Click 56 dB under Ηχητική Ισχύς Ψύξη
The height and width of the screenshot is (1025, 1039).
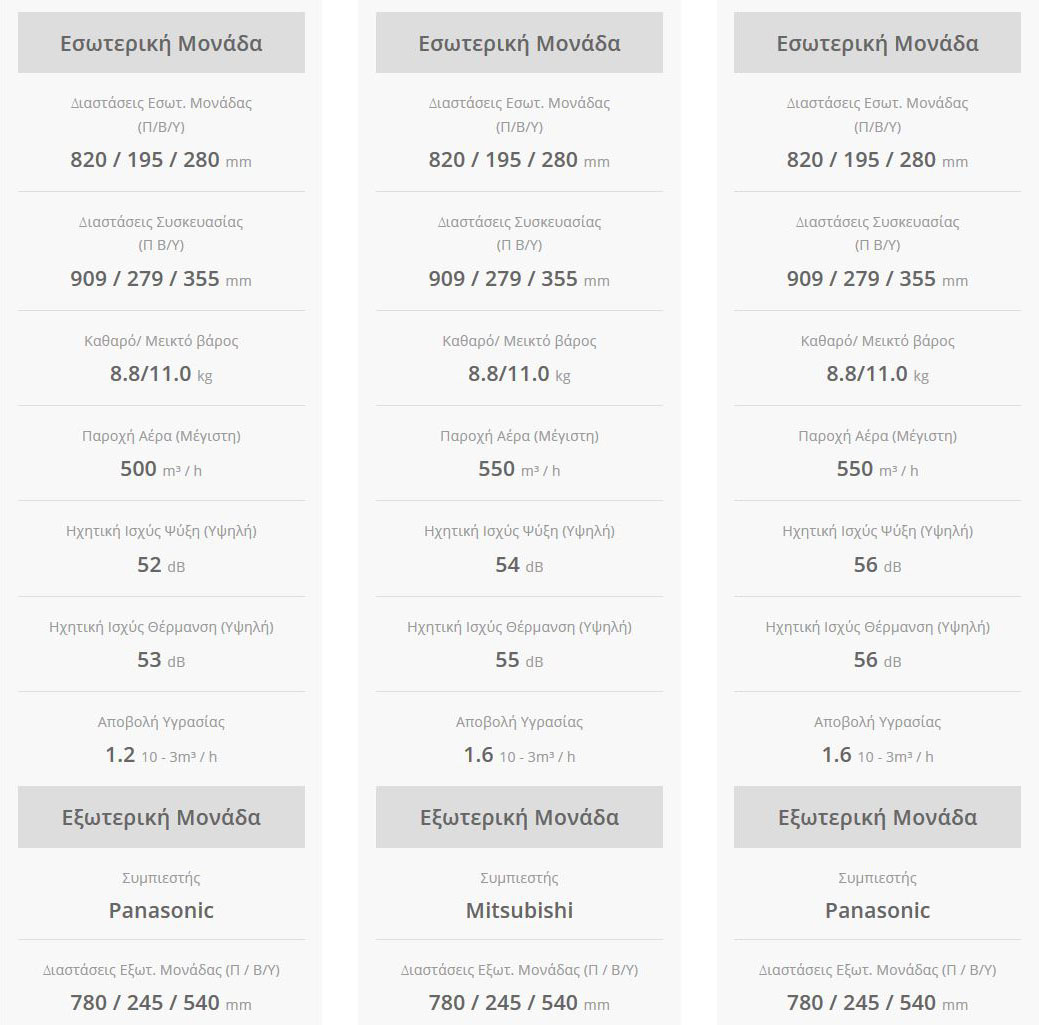pyautogui.click(x=866, y=565)
